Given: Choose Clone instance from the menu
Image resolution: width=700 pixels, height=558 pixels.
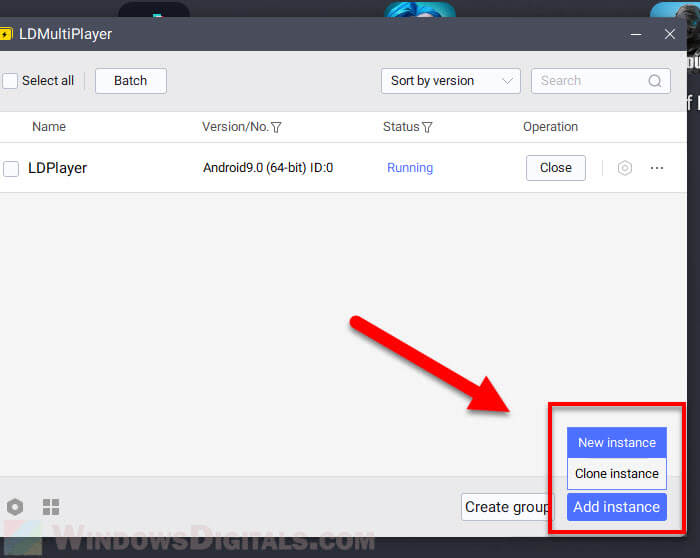Looking at the screenshot, I should coord(617,473).
